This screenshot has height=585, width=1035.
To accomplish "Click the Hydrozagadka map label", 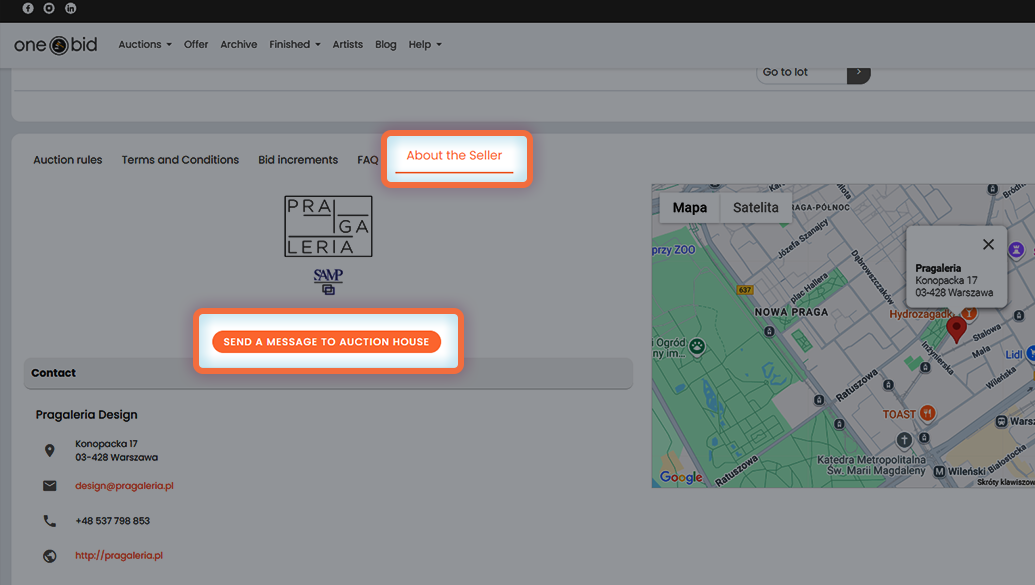I will tap(921, 314).
